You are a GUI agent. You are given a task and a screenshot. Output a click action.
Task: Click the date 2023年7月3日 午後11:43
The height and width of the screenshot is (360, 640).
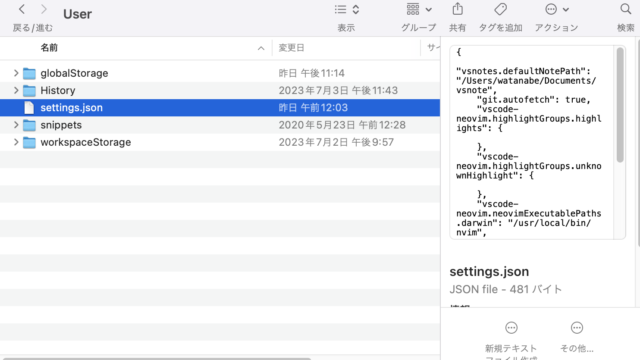tap(338, 90)
